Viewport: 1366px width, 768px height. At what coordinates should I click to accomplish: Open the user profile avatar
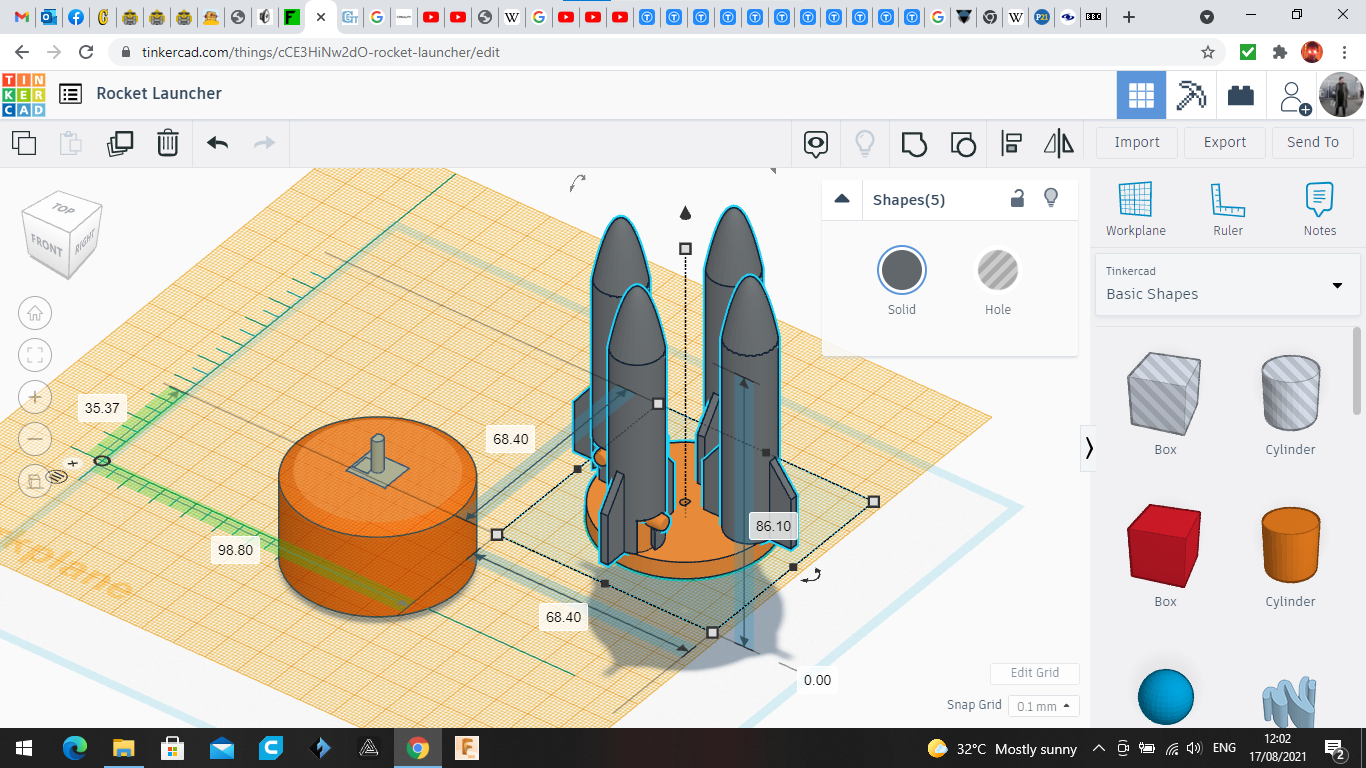click(1341, 96)
